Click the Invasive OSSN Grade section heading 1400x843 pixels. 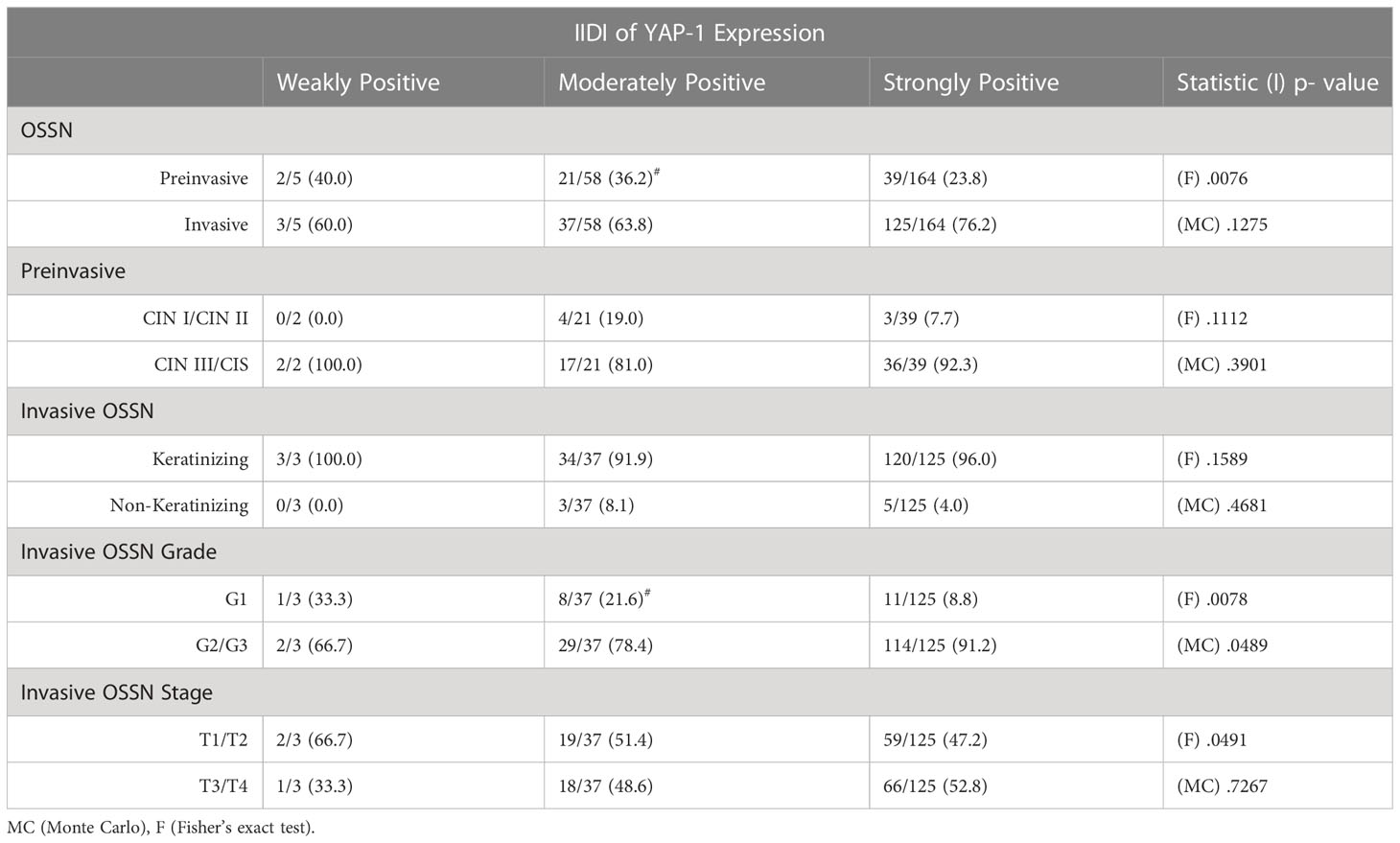click(118, 552)
